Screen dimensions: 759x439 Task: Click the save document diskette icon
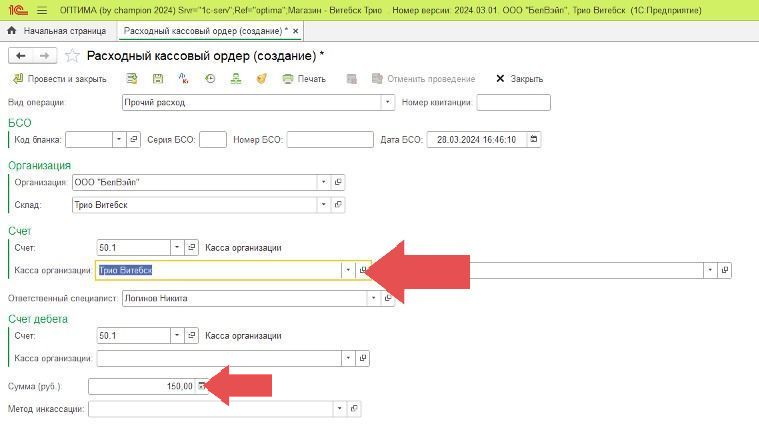click(x=158, y=79)
